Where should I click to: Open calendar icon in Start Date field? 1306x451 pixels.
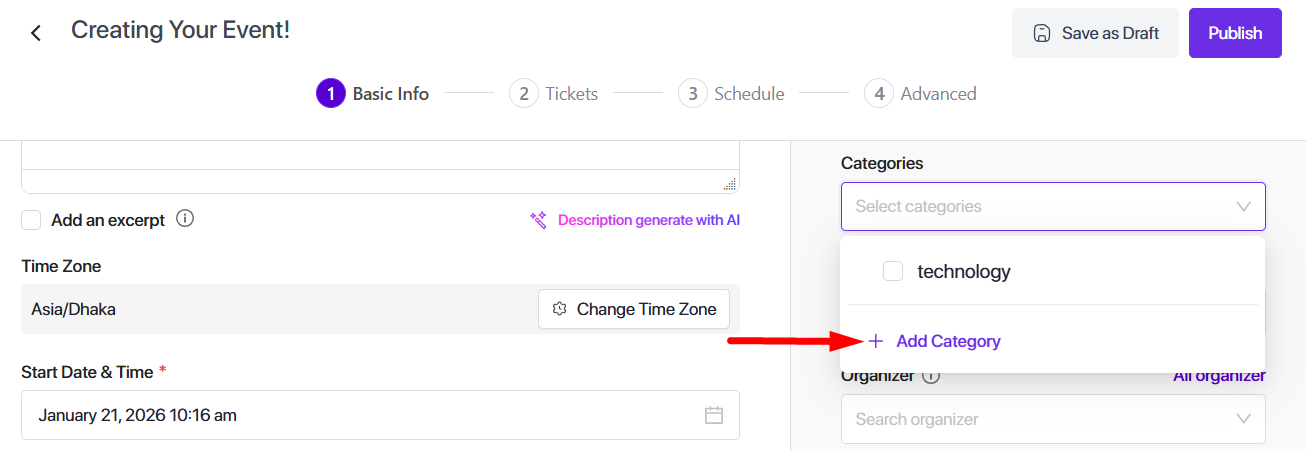coord(714,415)
